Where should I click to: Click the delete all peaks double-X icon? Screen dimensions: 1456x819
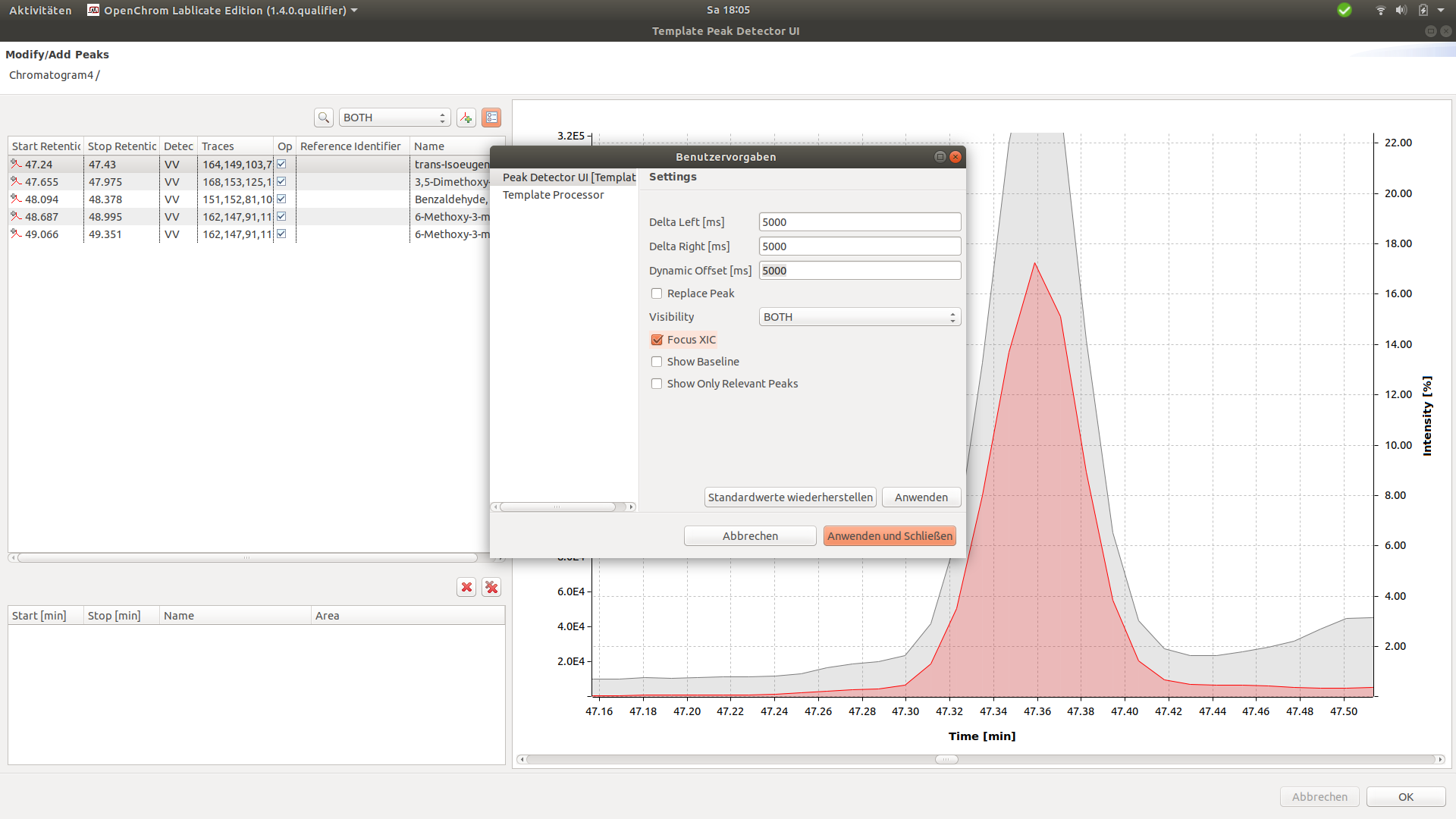[491, 587]
